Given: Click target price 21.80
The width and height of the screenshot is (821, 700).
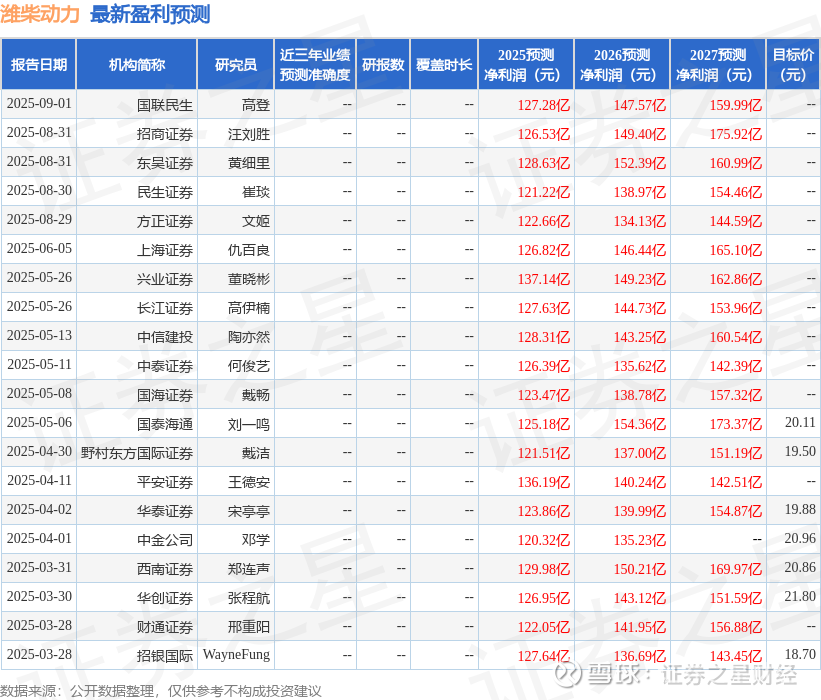Looking at the screenshot, I should point(800,596).
